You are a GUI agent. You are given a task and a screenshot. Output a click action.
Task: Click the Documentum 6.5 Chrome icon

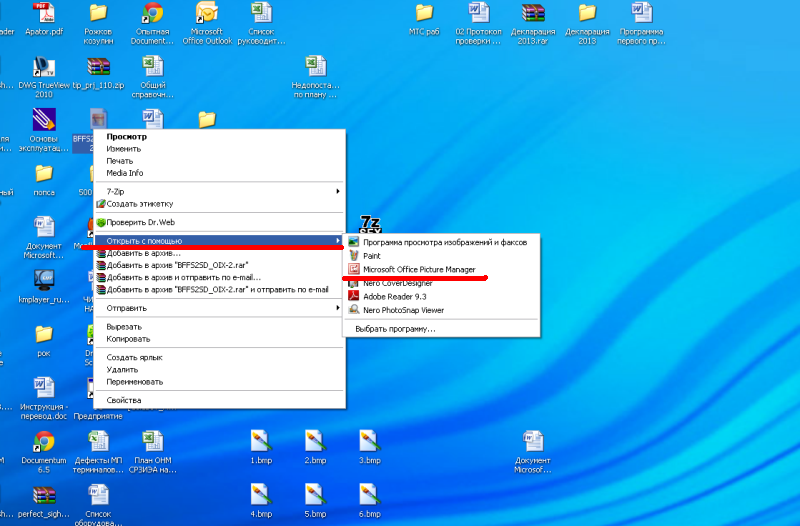point(43,442)
